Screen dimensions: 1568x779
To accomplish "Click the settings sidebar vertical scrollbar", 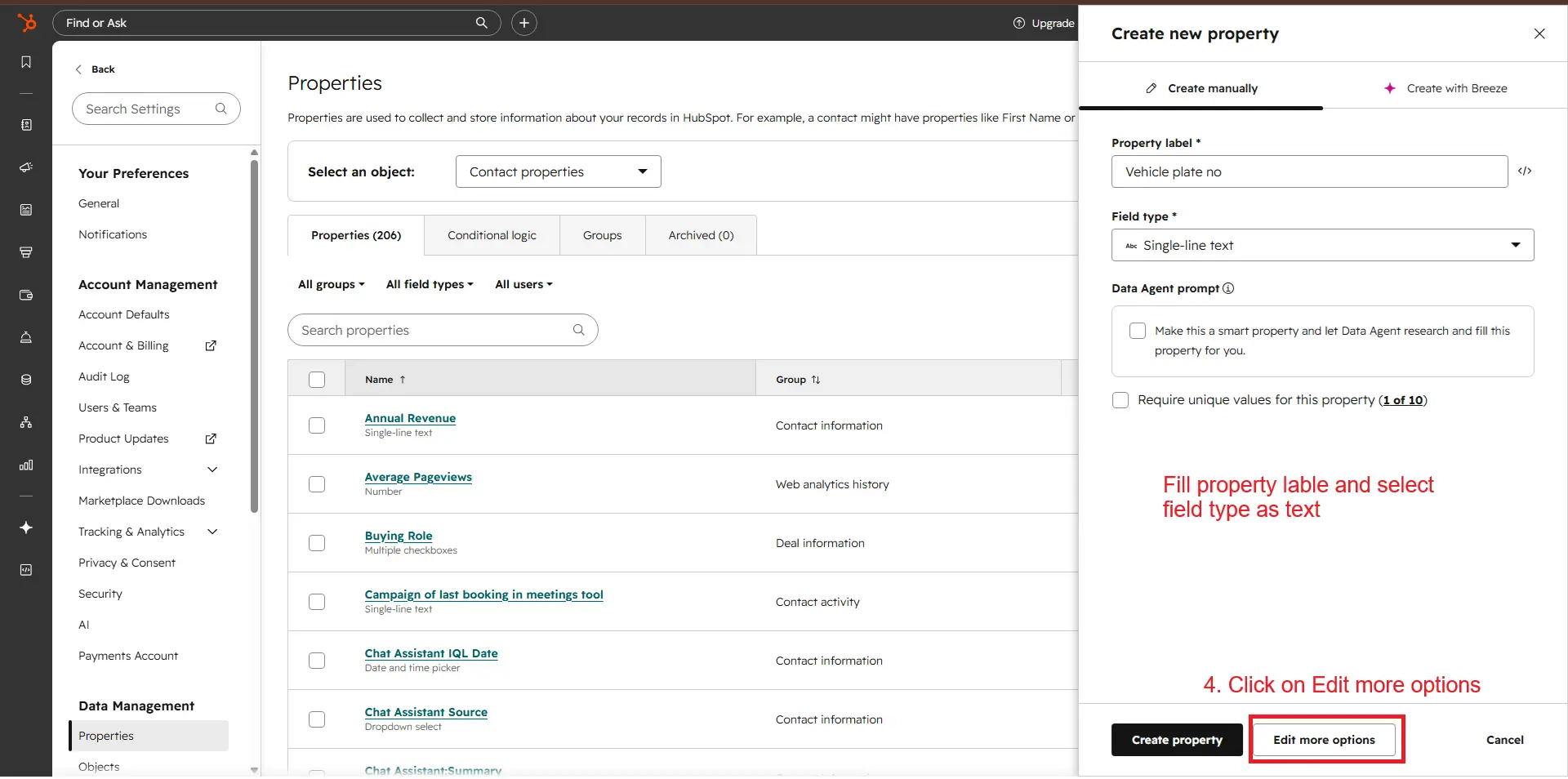I will pos(254,335).
